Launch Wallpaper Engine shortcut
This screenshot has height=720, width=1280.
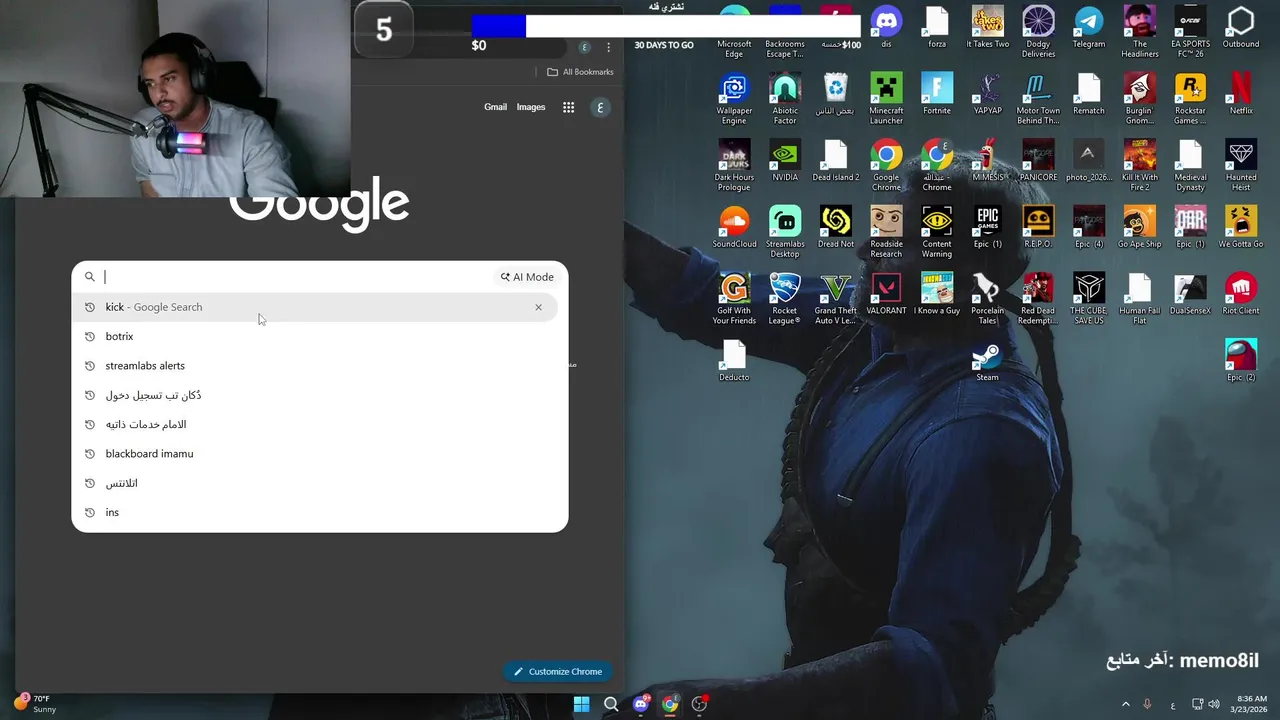coord(734,99)
